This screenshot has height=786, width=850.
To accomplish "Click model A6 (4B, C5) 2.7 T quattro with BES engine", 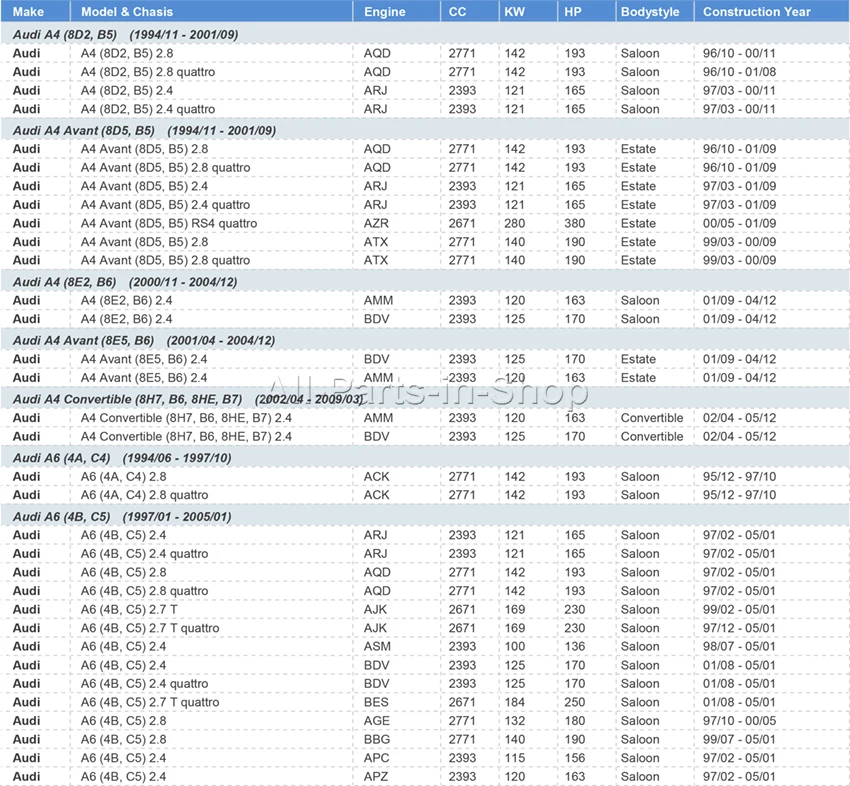I will (150, 702).
